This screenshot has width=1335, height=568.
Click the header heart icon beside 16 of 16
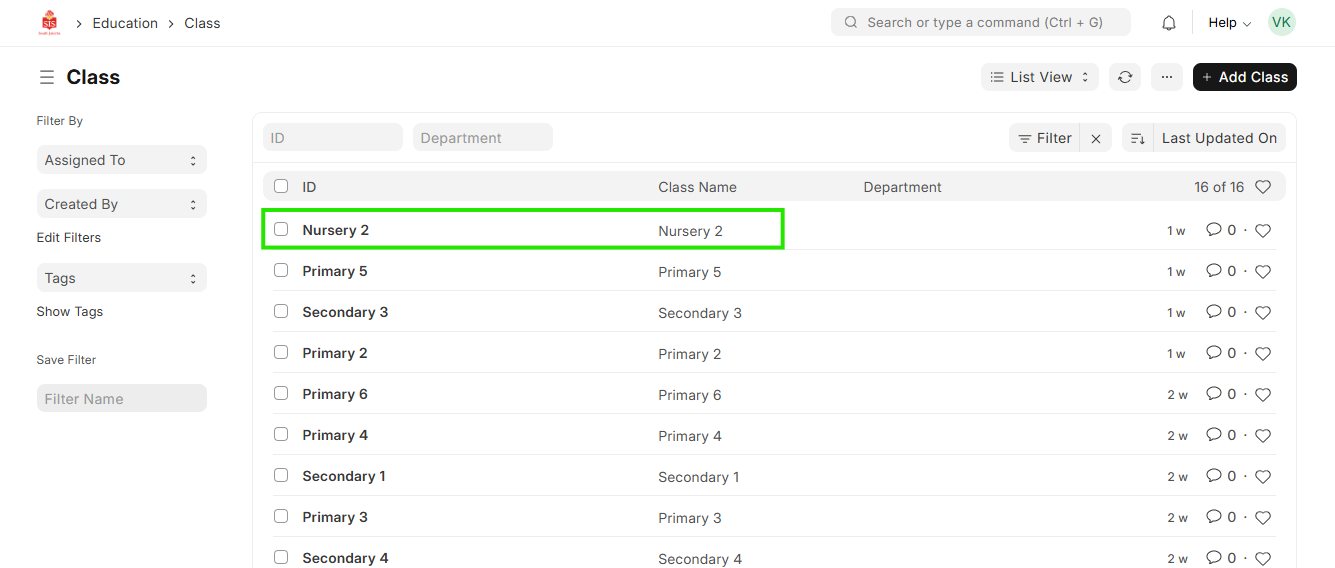tap(1263, 187)
